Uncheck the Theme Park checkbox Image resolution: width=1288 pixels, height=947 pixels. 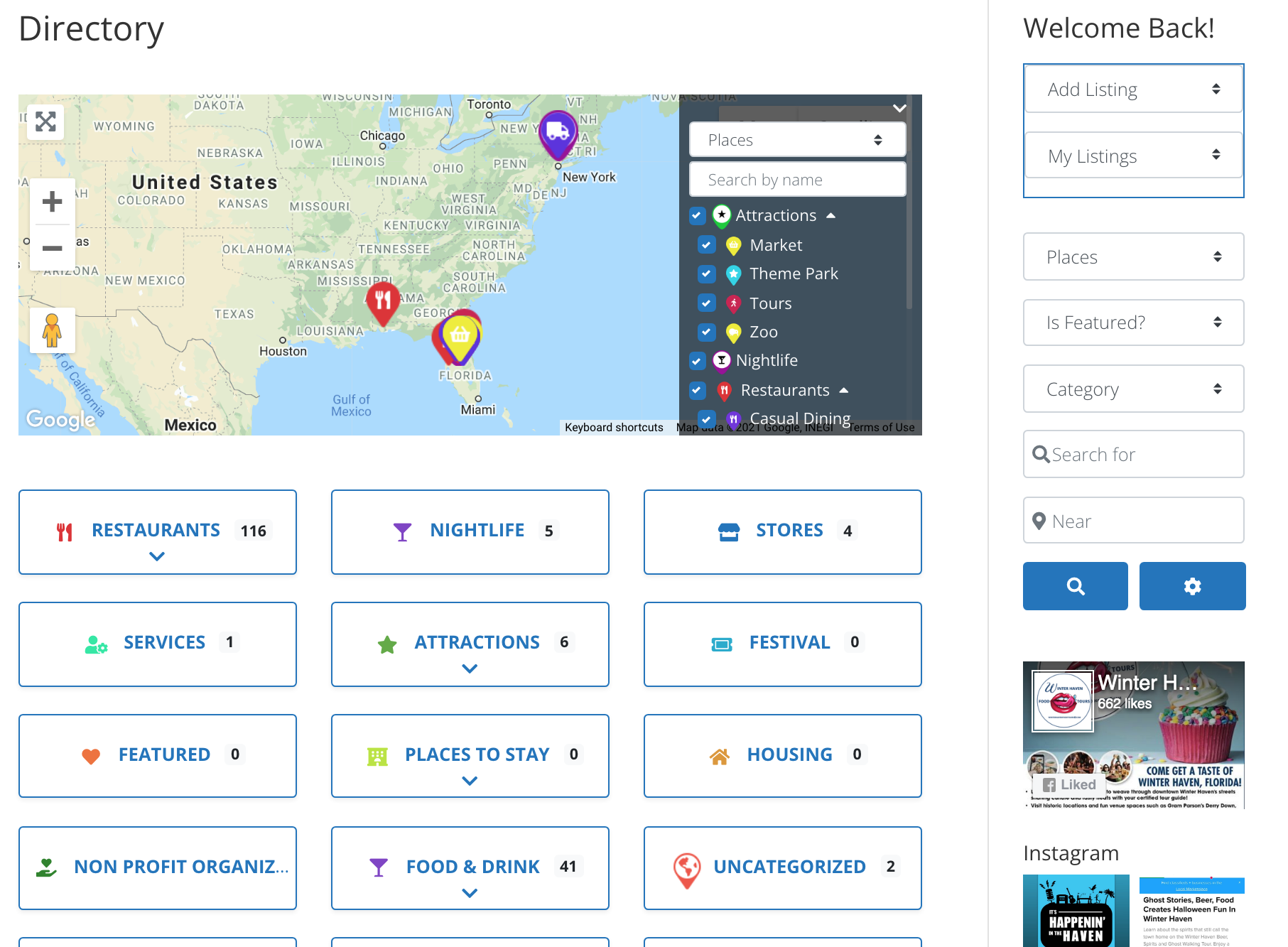[x=706, y=274]
